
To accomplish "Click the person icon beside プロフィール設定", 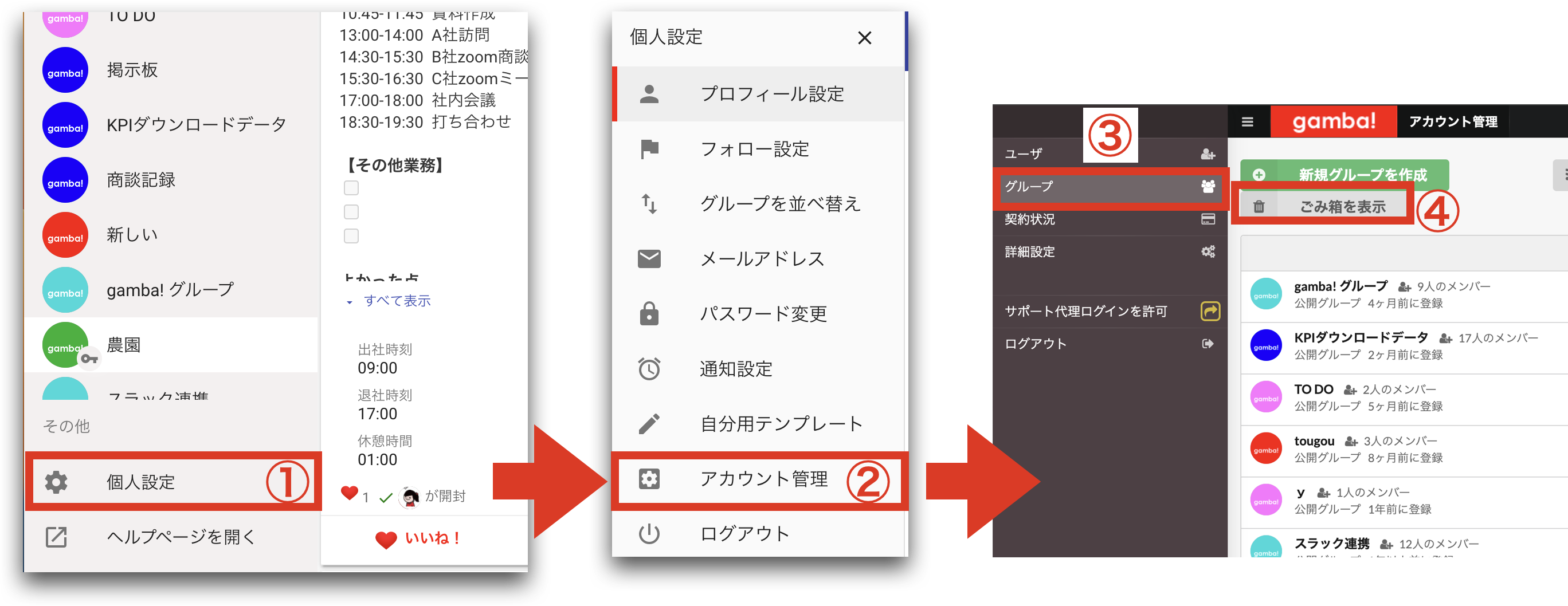I will [649, 95].
